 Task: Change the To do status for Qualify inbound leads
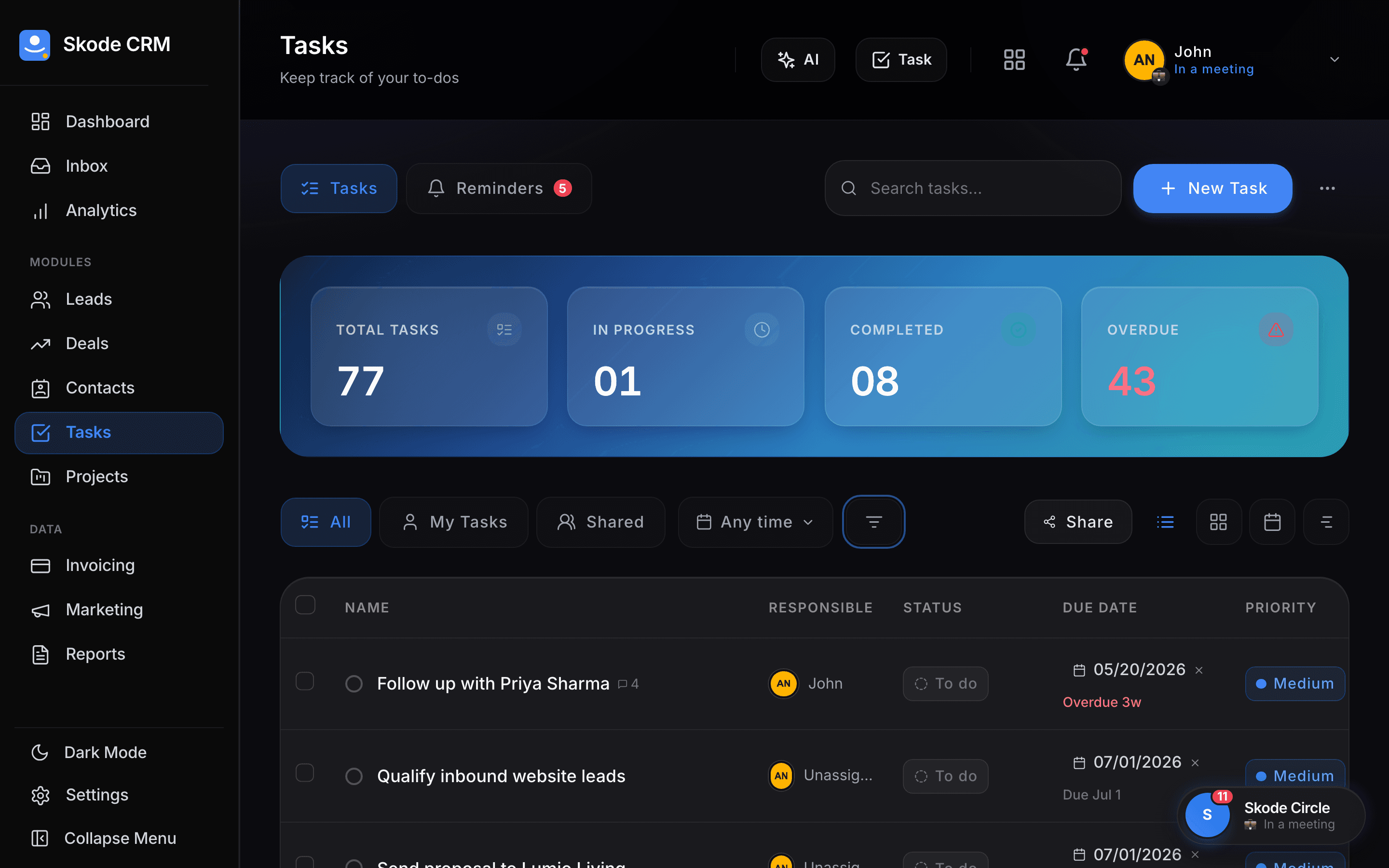point(945,776)
